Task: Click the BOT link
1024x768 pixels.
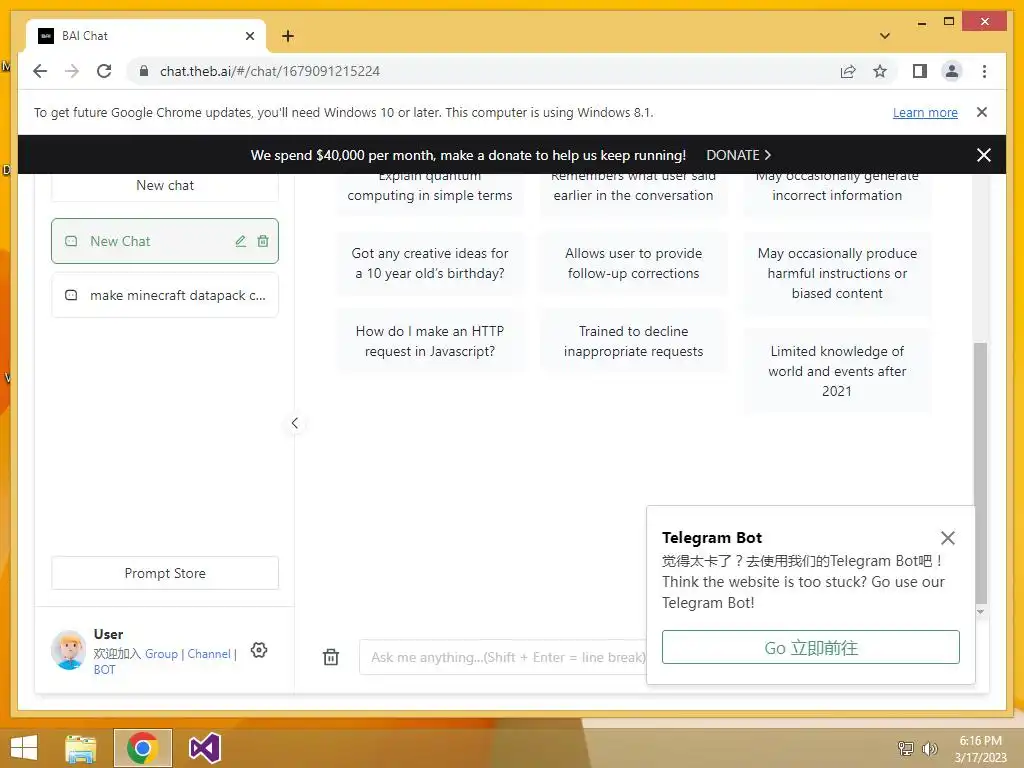Action: tap(104, 669)
